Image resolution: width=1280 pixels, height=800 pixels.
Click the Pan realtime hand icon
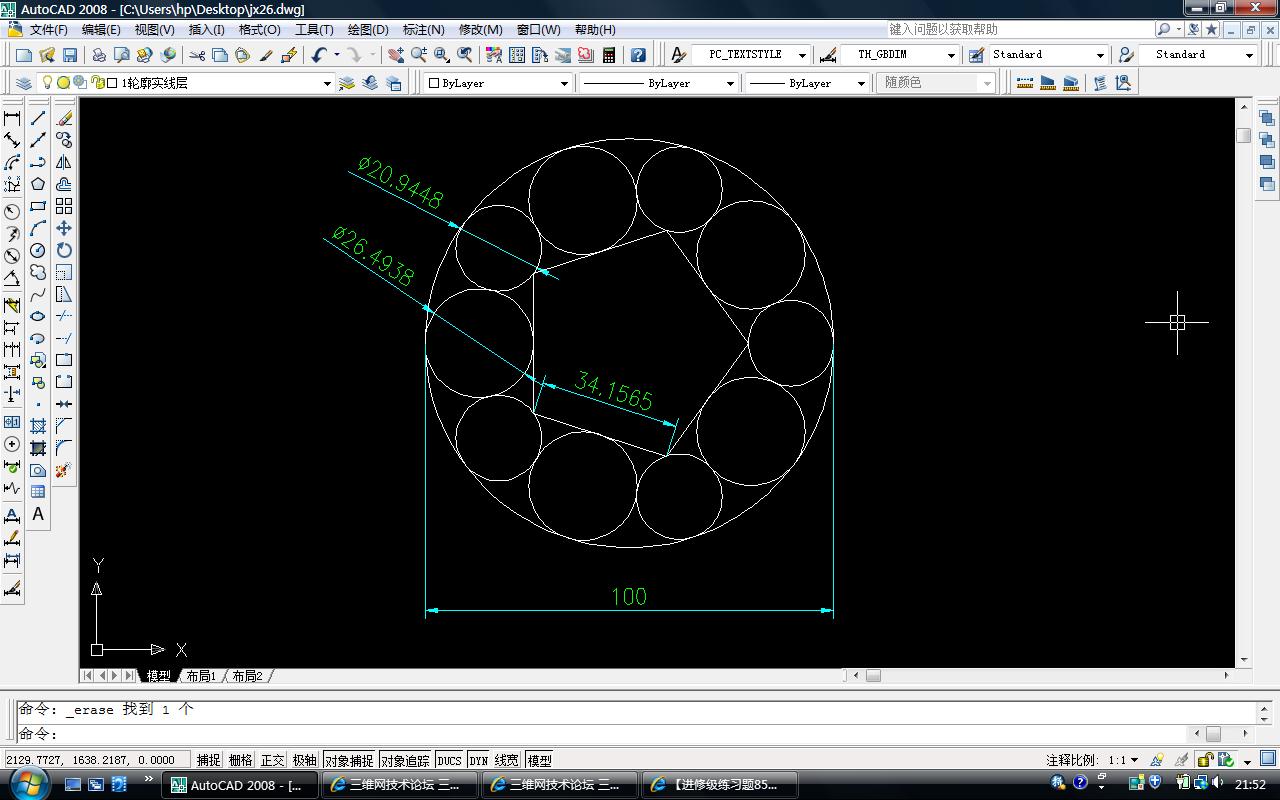(x=396, y=55)
